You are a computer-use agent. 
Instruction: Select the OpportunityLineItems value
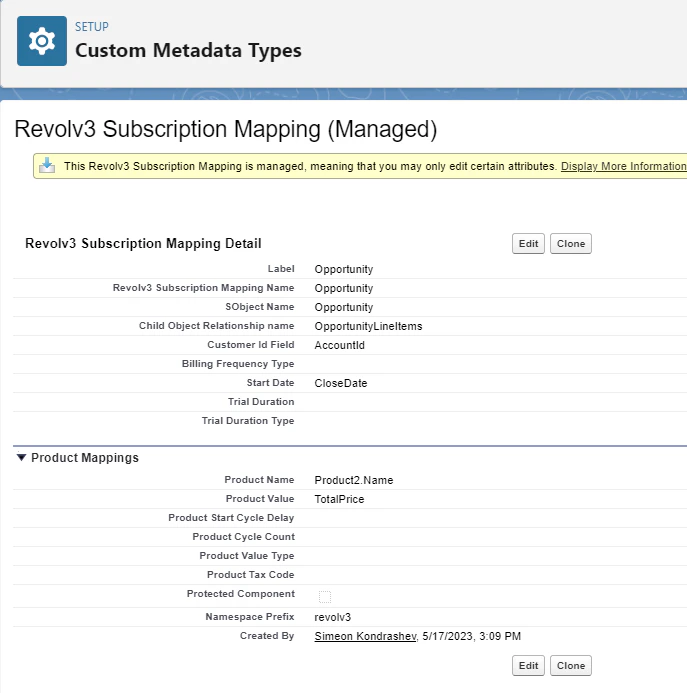[x=368, y=326]
